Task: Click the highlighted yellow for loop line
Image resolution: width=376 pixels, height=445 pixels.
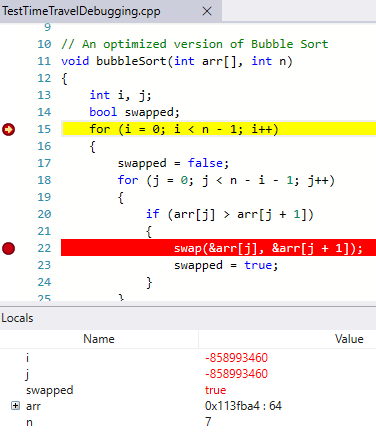Action: pyautogui.click(x=218, y=129)
